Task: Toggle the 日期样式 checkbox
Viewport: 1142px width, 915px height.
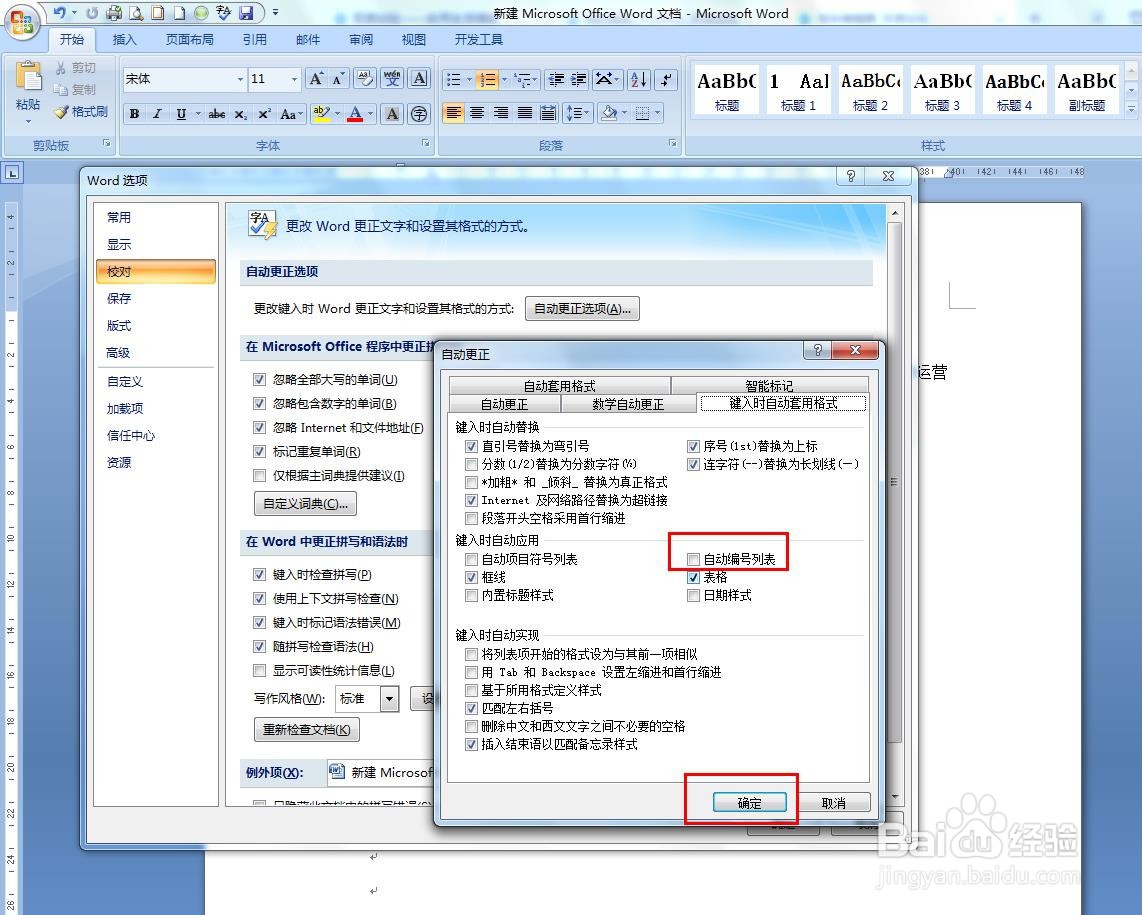Action: [x=693, y=596]
